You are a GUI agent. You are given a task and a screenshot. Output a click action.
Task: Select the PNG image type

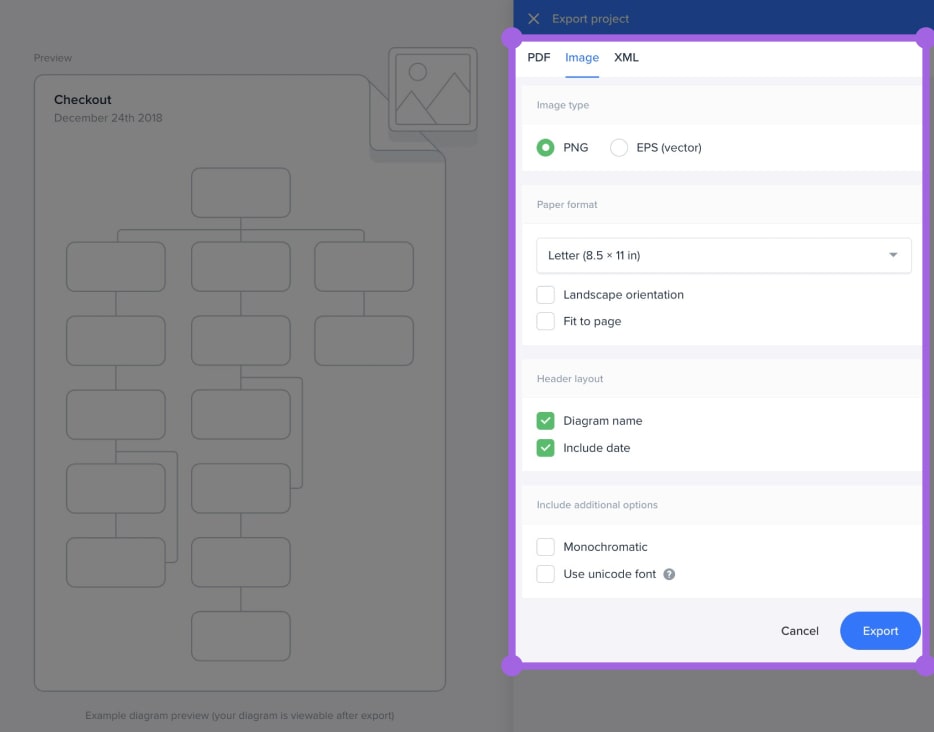546,148
